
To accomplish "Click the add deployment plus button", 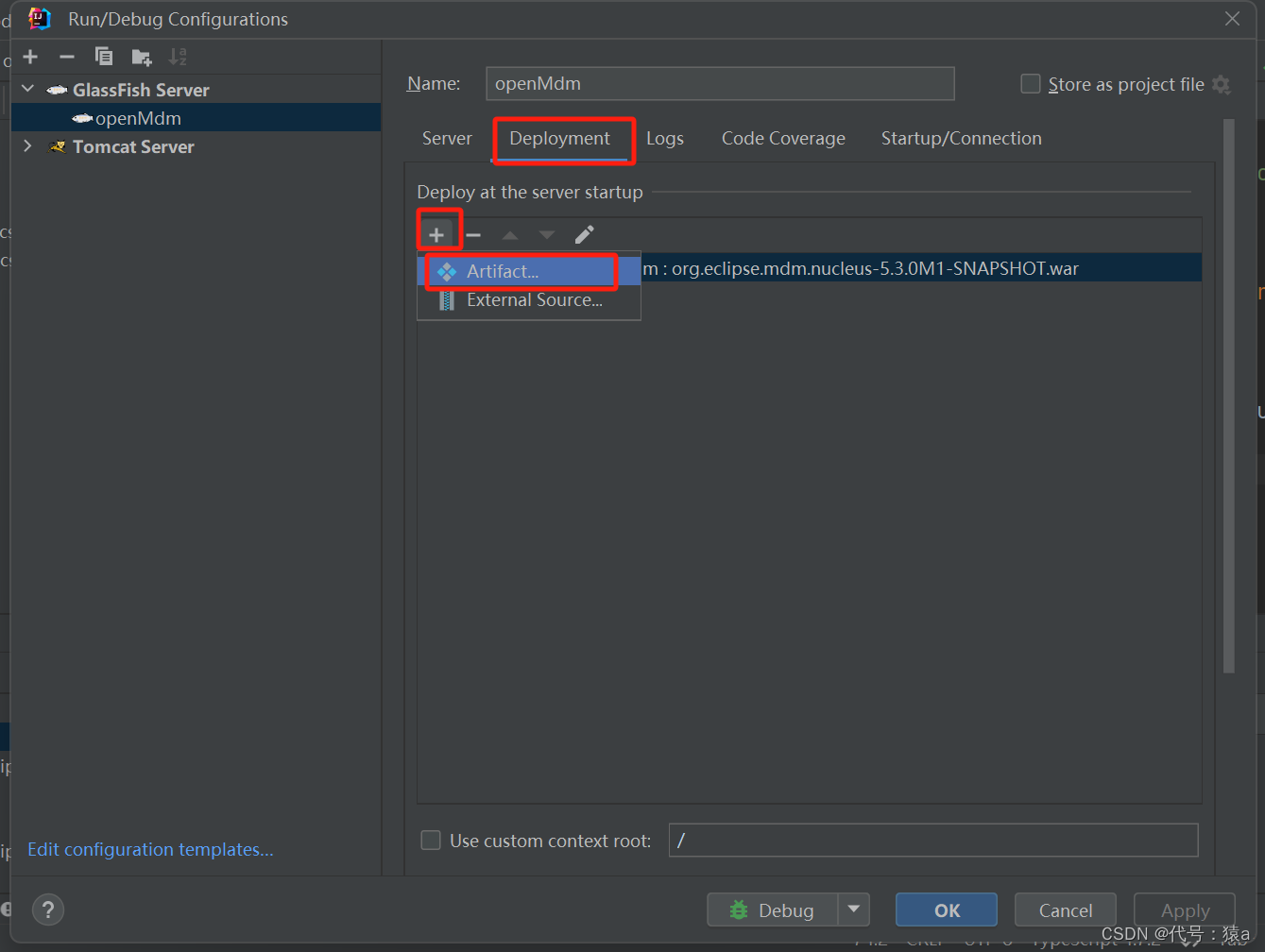I will click(x=436, y=234).
